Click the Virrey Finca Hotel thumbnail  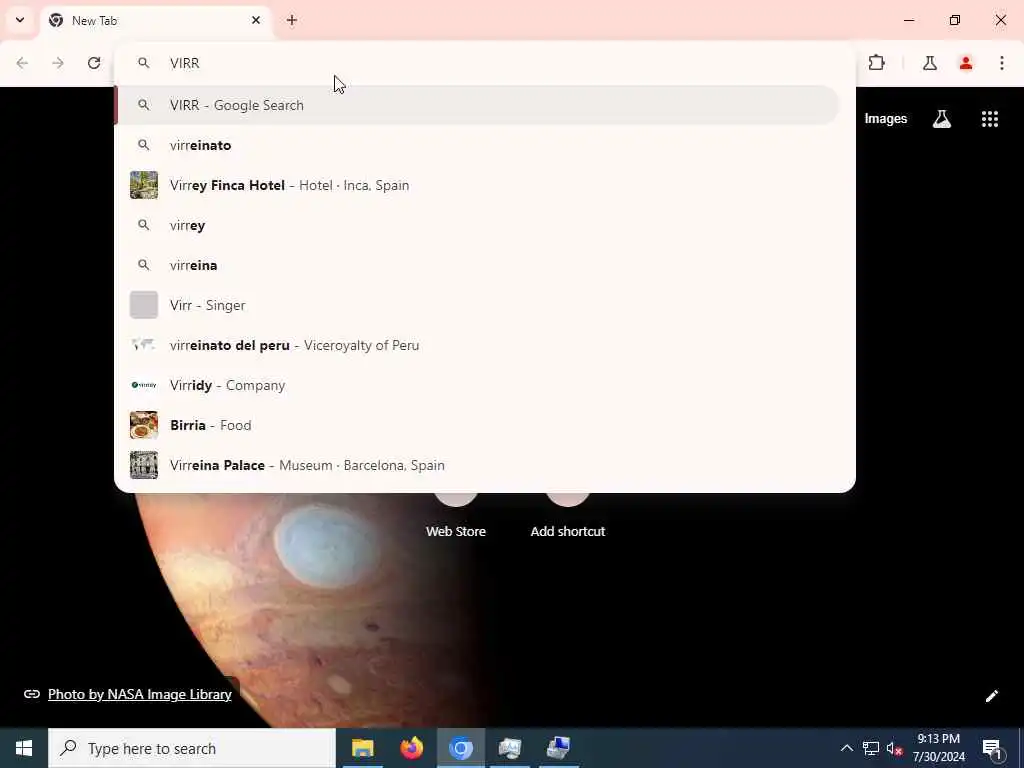click(x=144, y=185)
